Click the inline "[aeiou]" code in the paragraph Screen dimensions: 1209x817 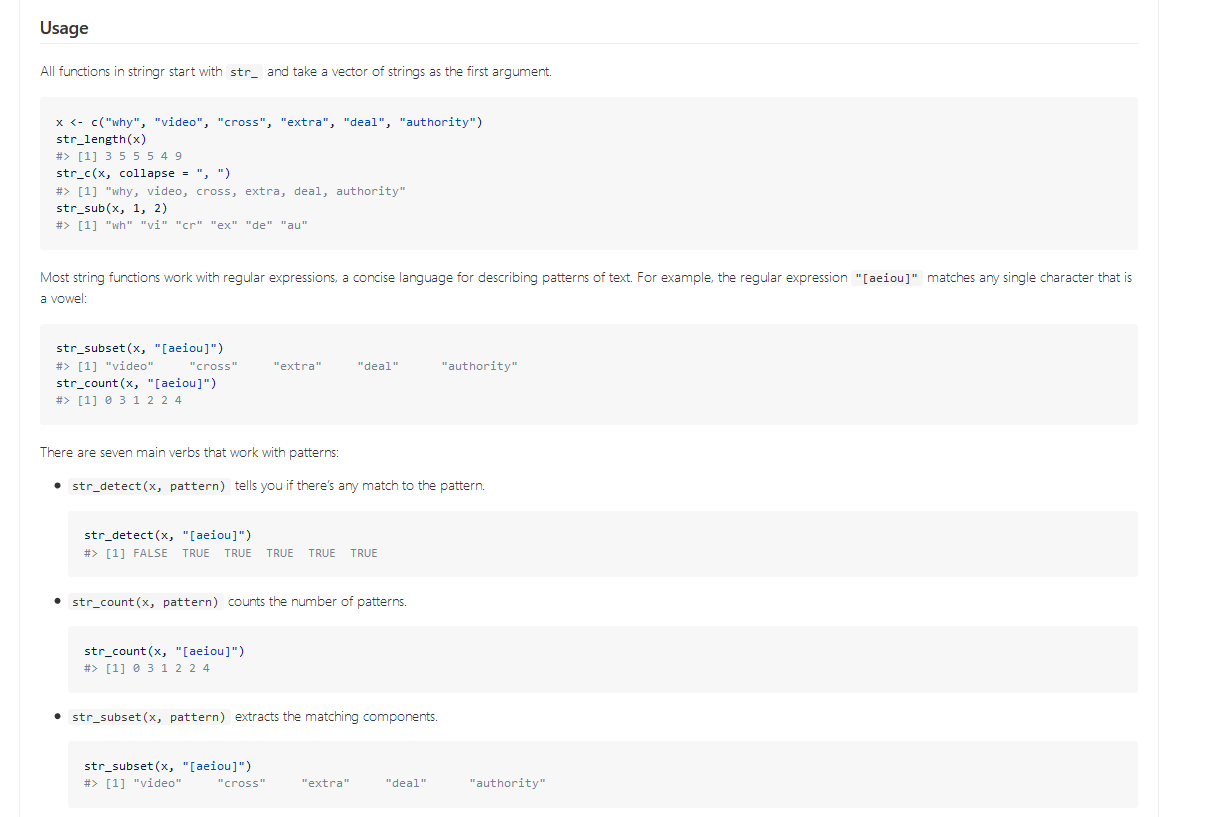pos(887,278)
